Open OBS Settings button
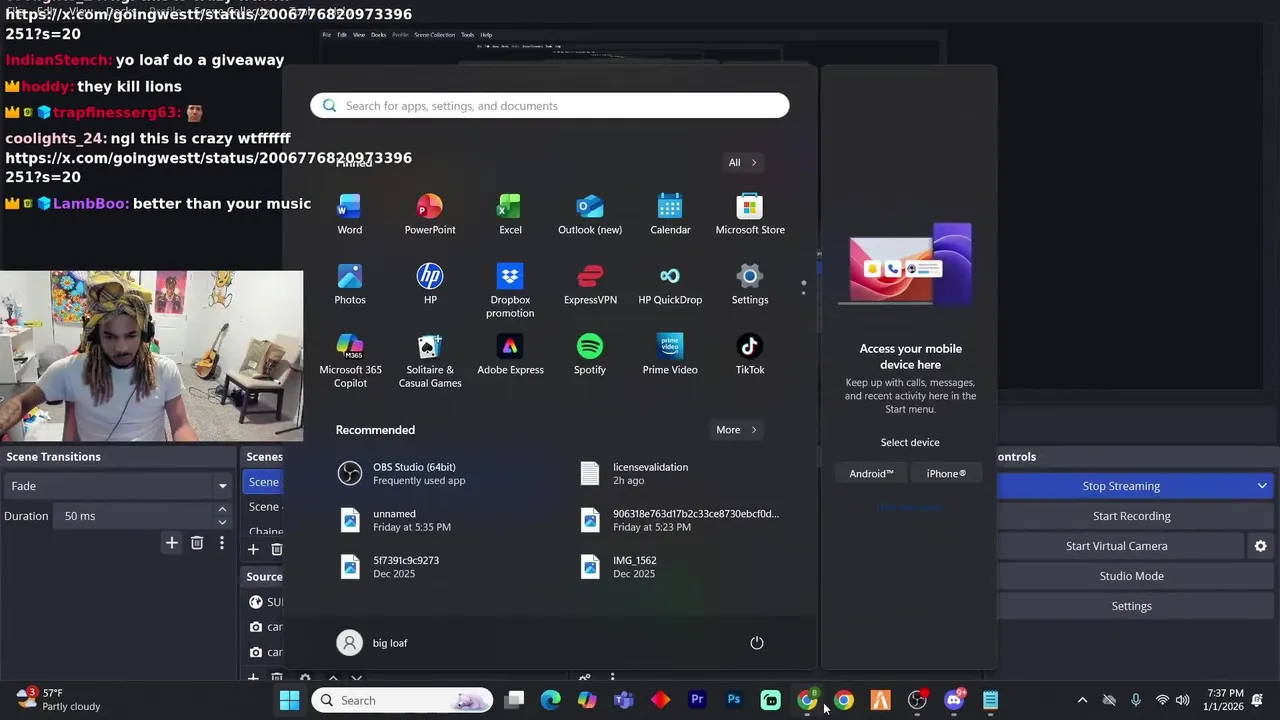1280x720 pixels. tap(1131, 606)
